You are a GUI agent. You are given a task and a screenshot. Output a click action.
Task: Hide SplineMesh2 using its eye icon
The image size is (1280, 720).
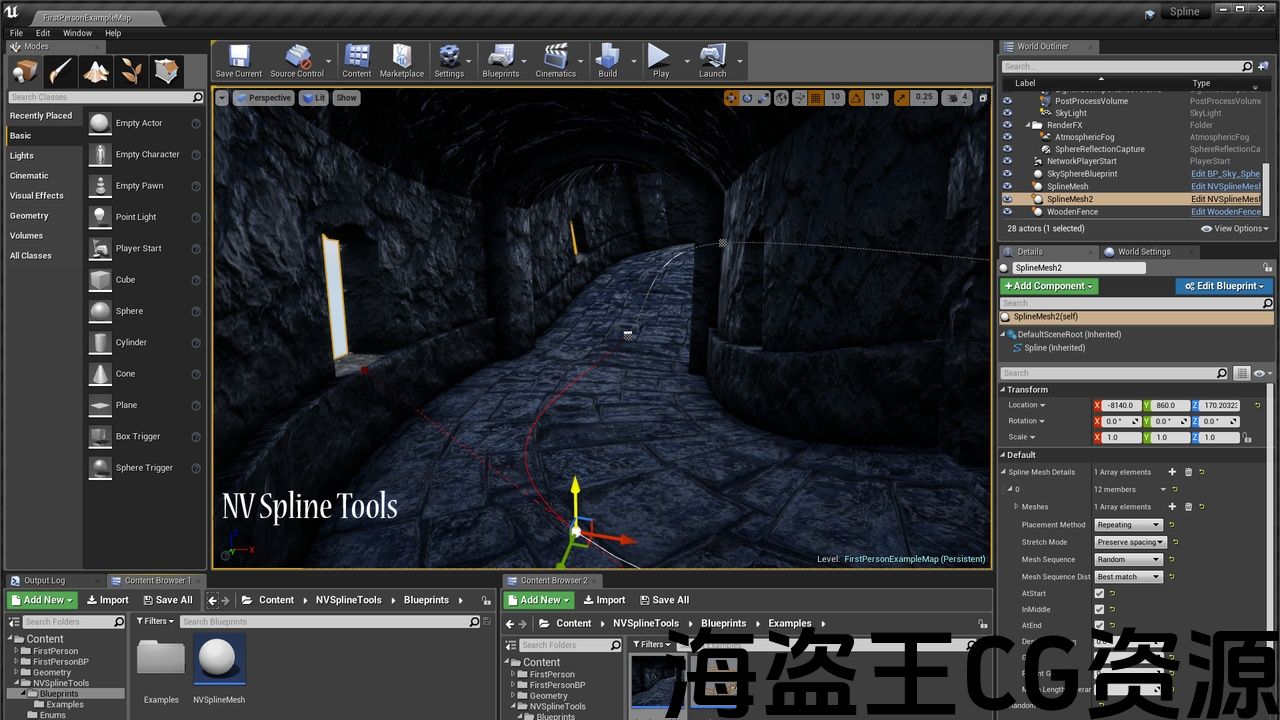point(1007,199)
